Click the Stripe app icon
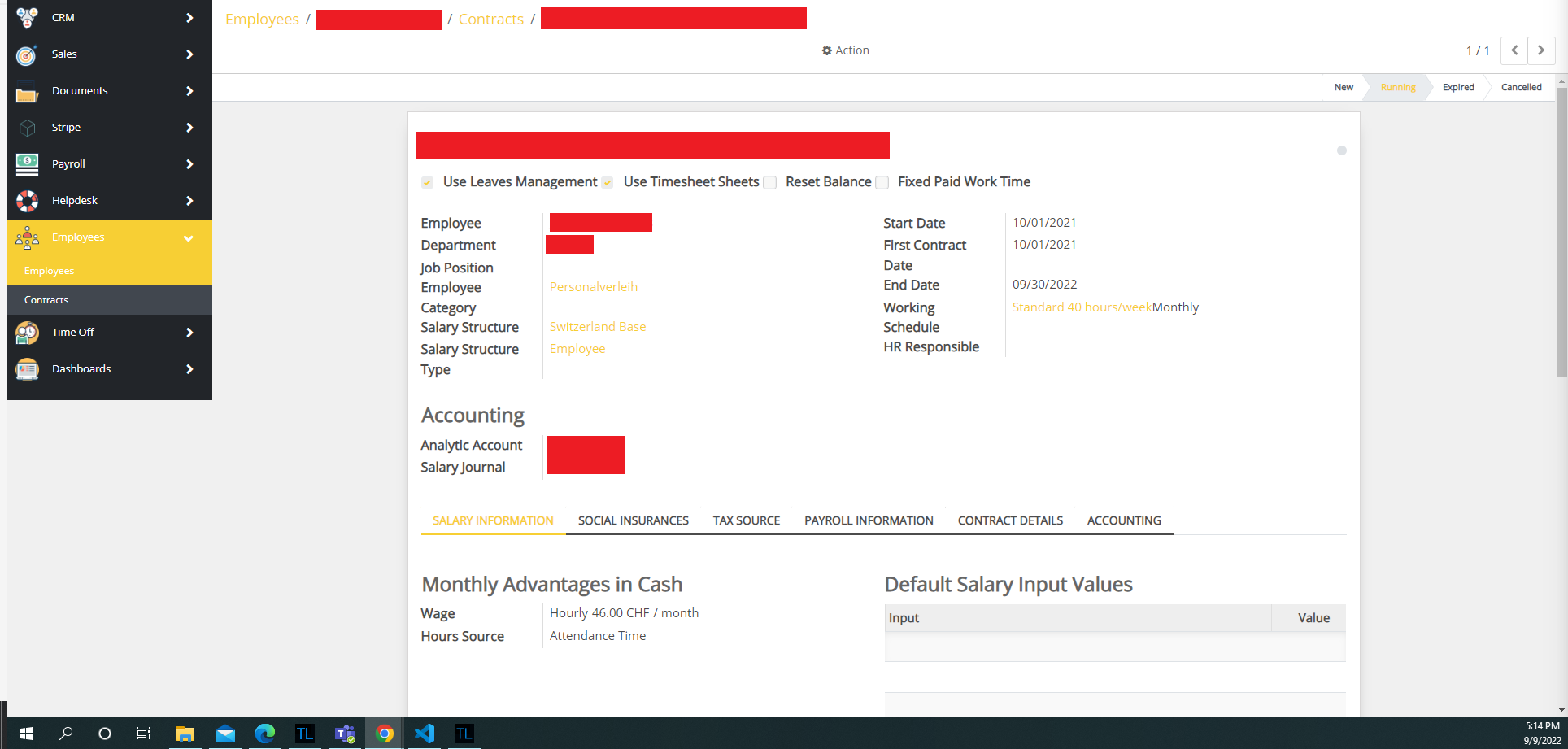 click(x=27, y=127)
